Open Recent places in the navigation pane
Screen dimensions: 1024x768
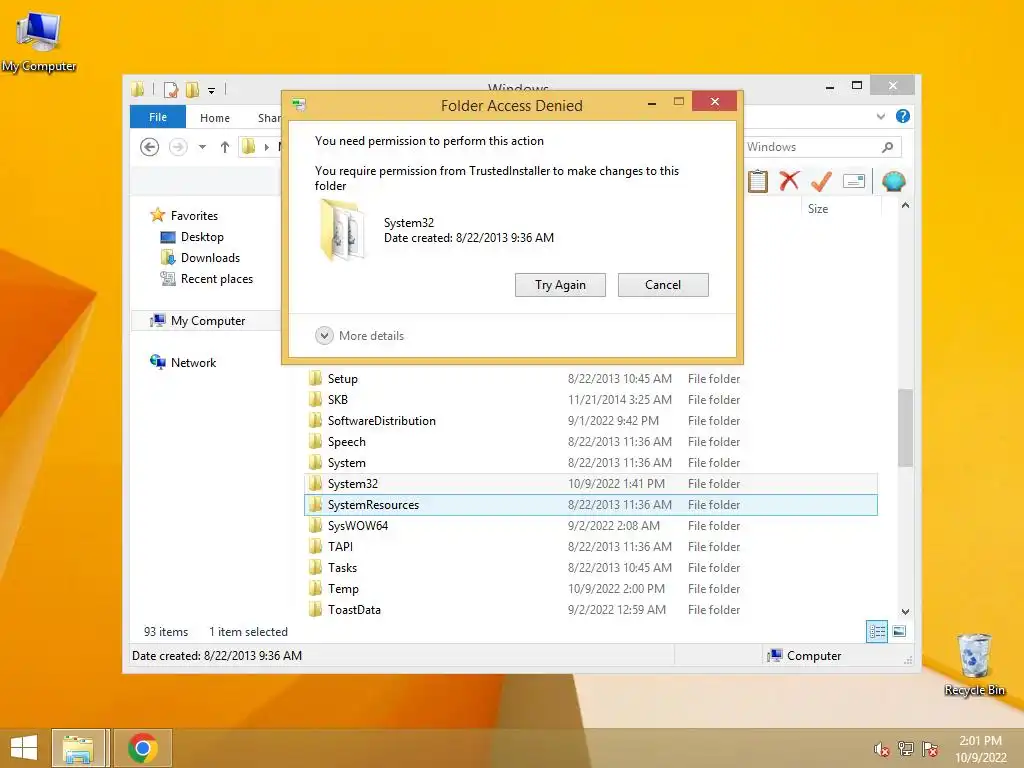coord(216,279)
